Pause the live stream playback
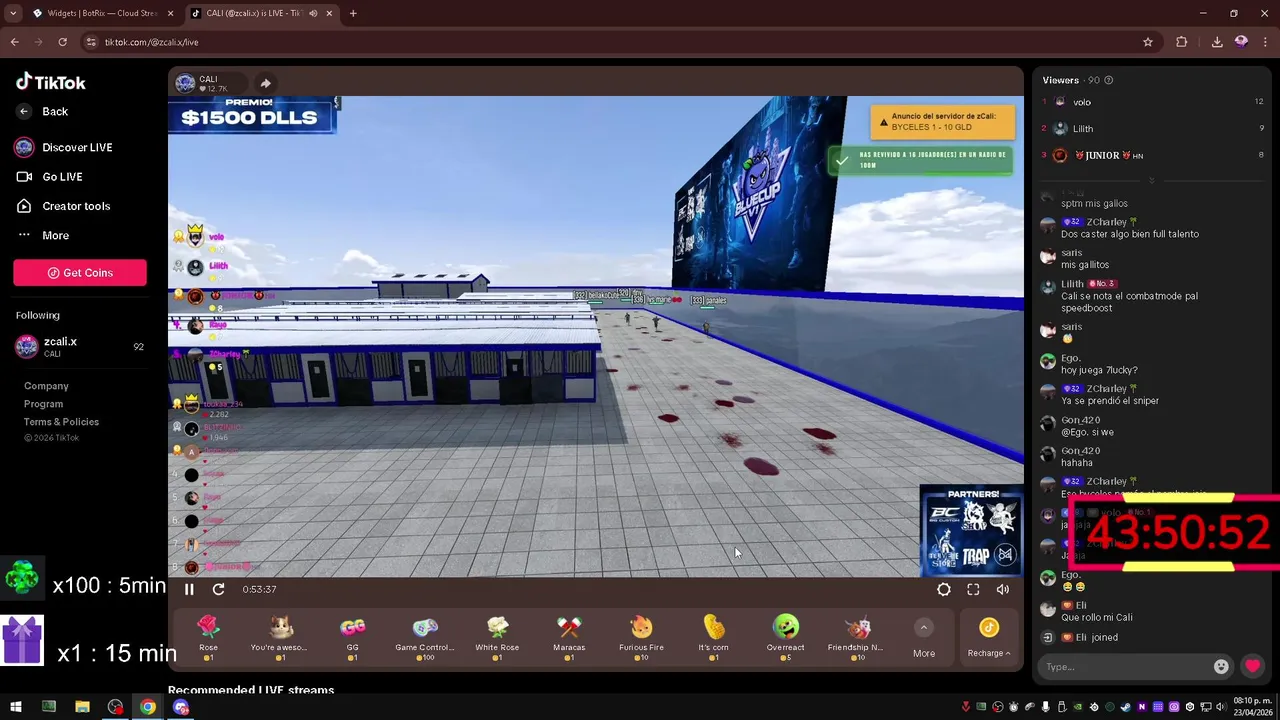The height and width of the screenshot is (720, 1280). 189,590
